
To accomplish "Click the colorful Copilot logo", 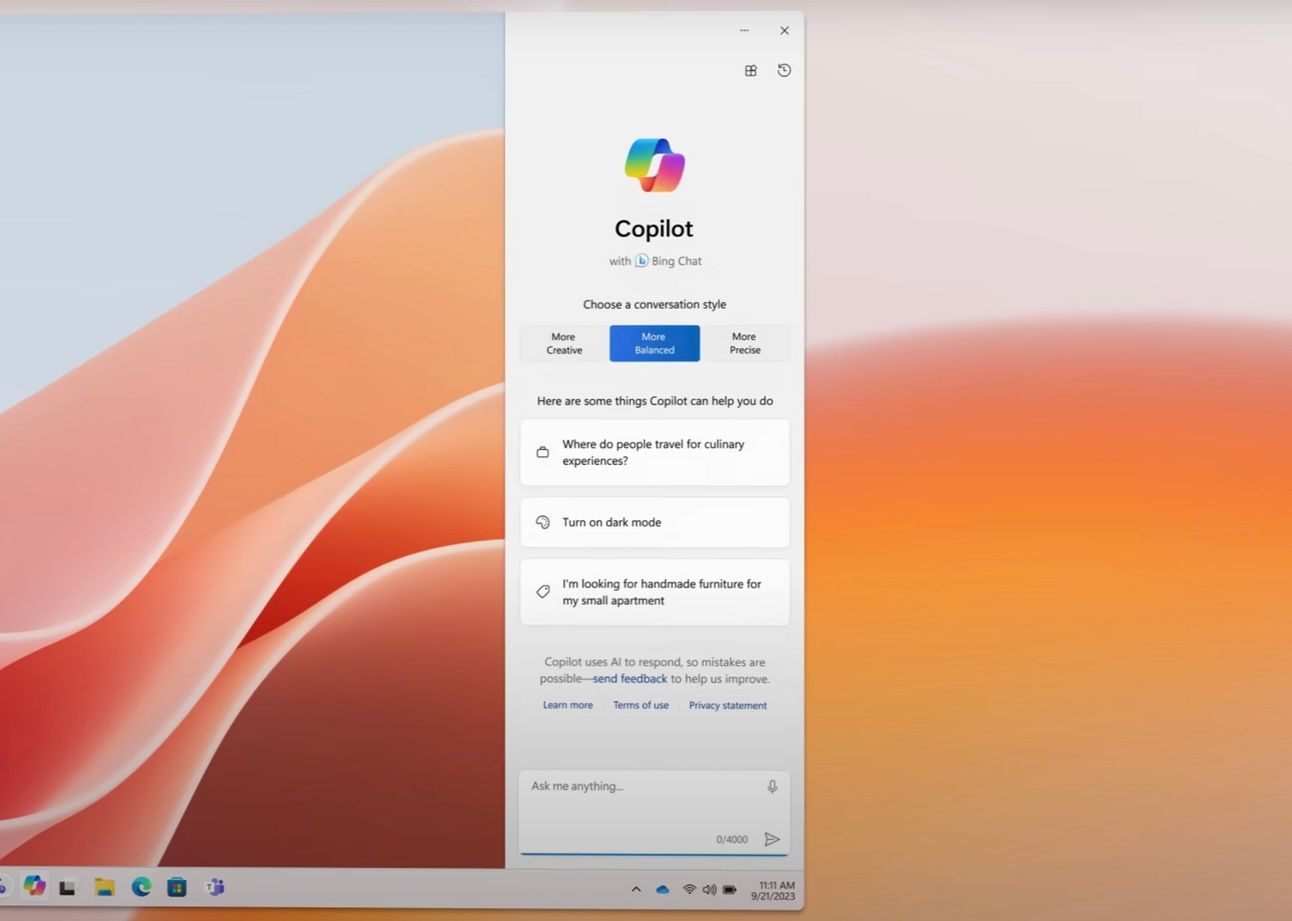I will tap(655, 165).
